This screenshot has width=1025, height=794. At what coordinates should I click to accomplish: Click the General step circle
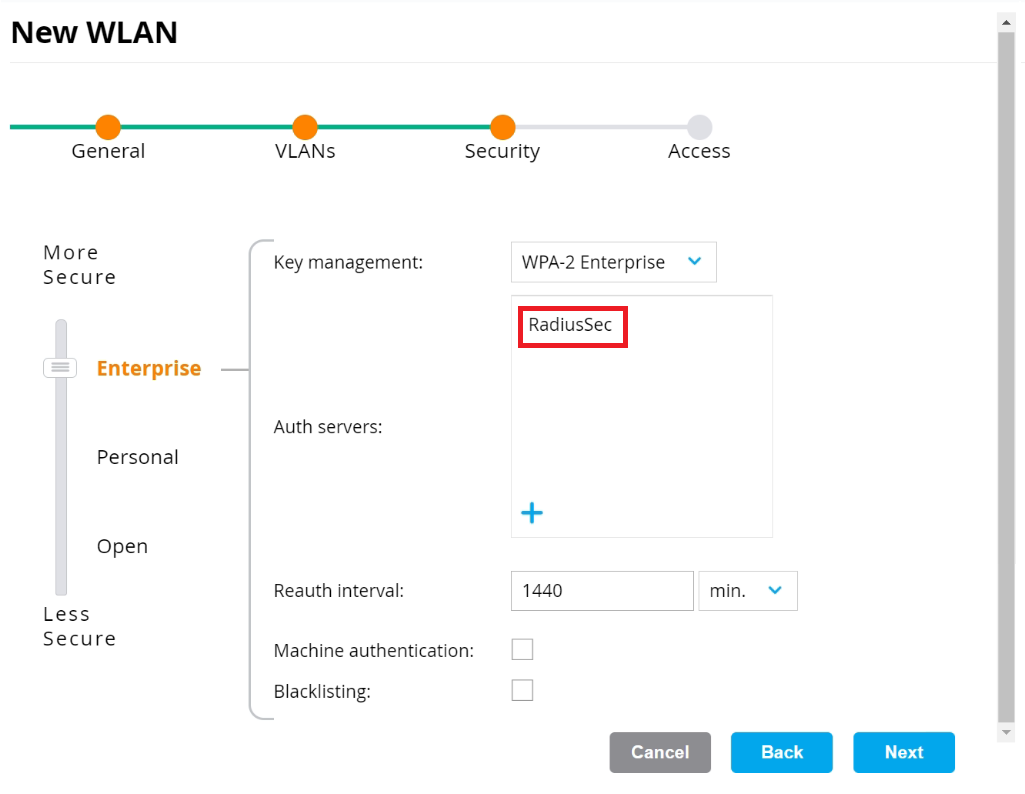tap(108, 127)
